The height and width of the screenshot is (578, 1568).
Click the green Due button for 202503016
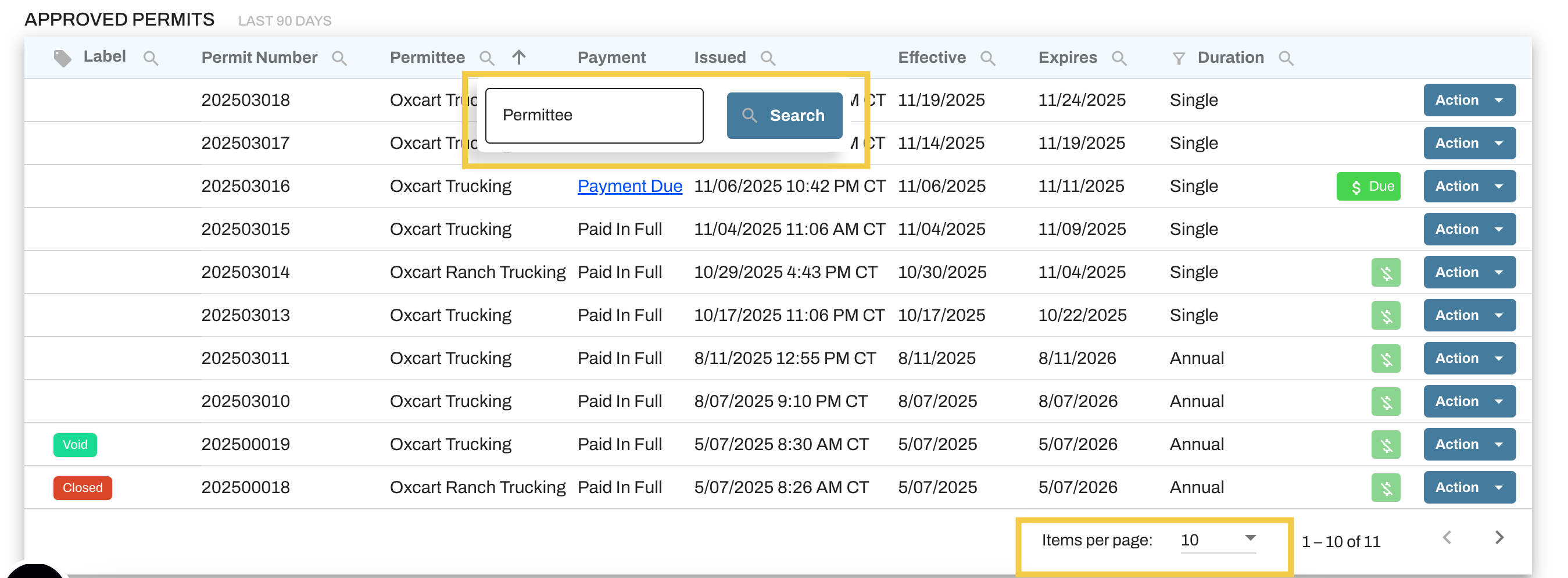[1368, 187]
